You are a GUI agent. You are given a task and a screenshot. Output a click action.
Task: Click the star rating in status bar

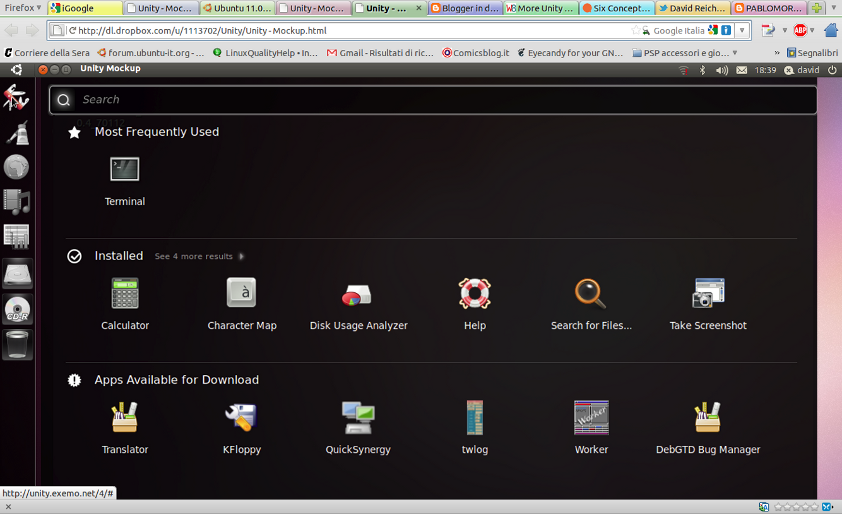796,506
